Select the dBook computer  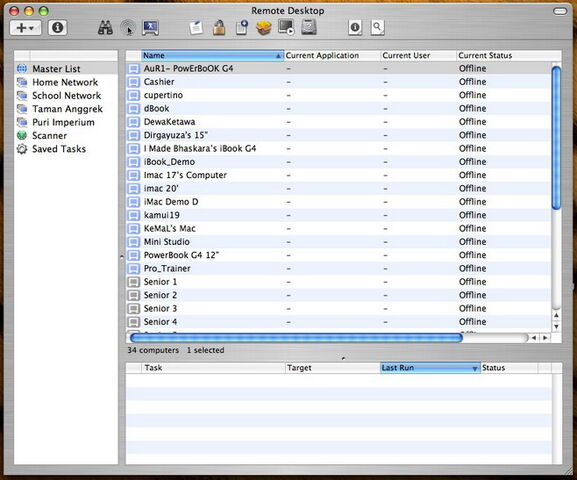click(x=339, y=109)
